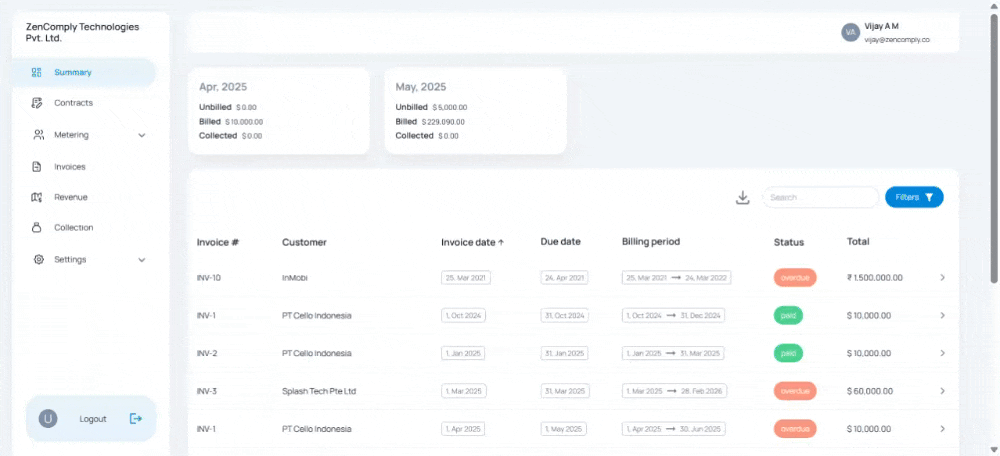The height and width of the screenshot is (456, 1000).
Task: Click the funnel icon on Filters button
Action: 929,197
